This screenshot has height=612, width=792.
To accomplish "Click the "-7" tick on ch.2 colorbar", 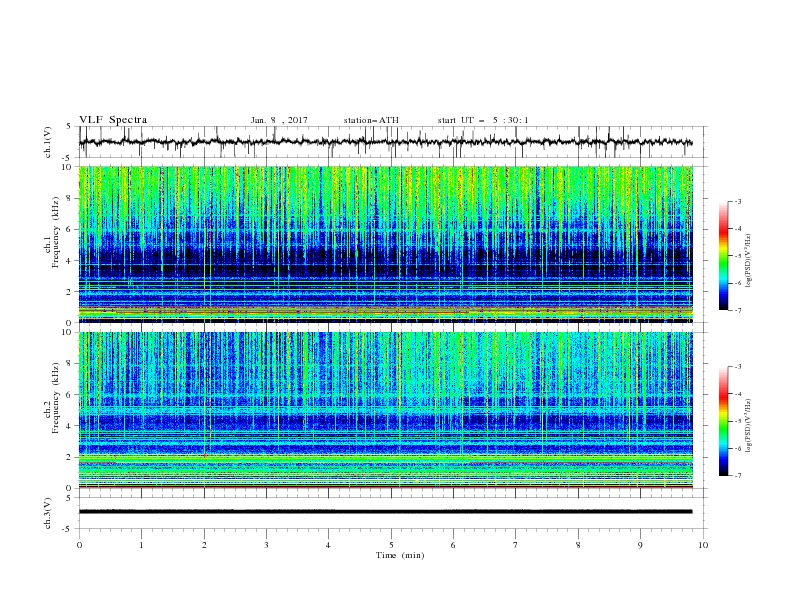I will (737, 476).
